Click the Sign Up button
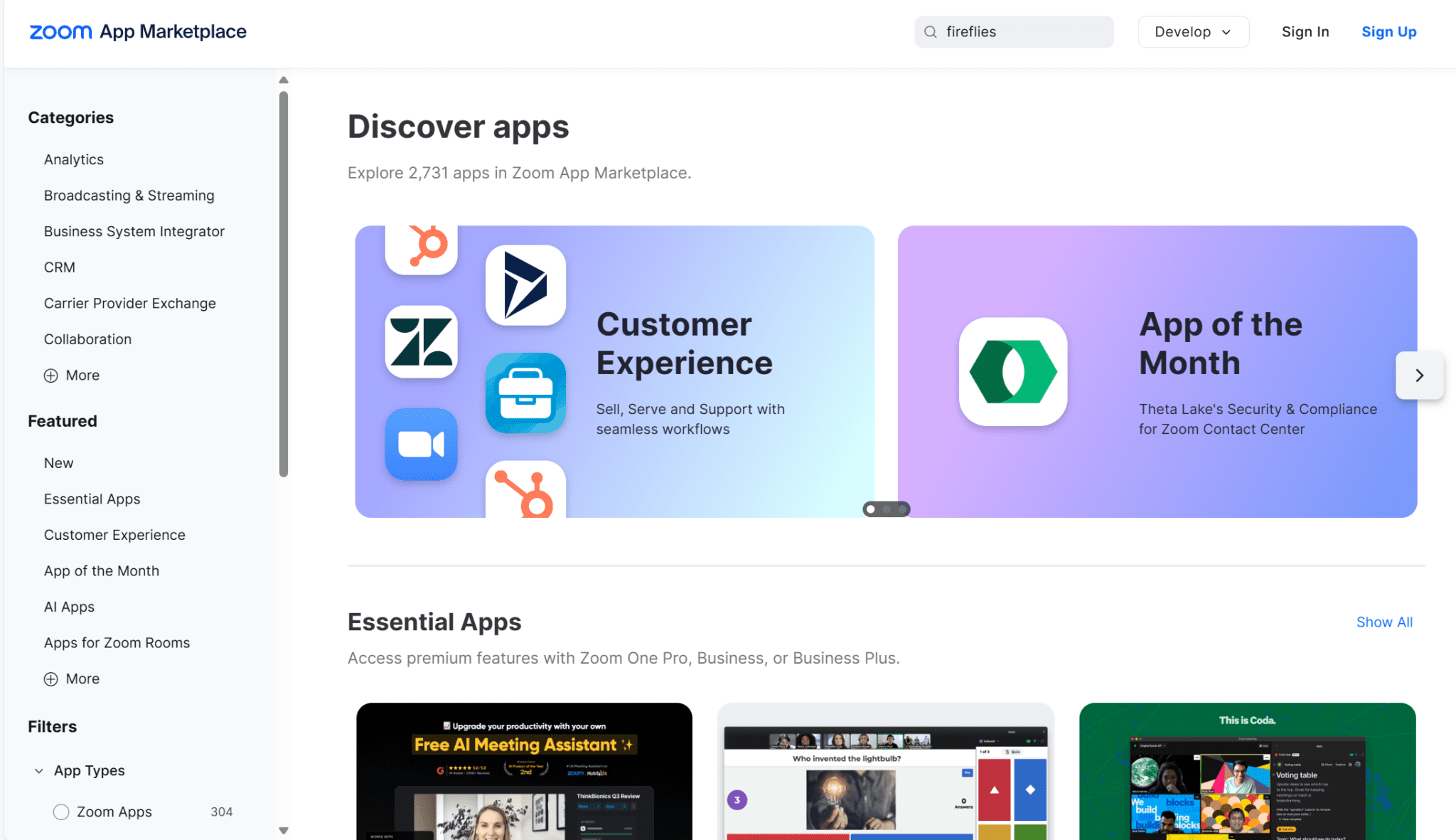Image resolution: width=1456 pixels, height=840 pixels. click(1389, 31)
